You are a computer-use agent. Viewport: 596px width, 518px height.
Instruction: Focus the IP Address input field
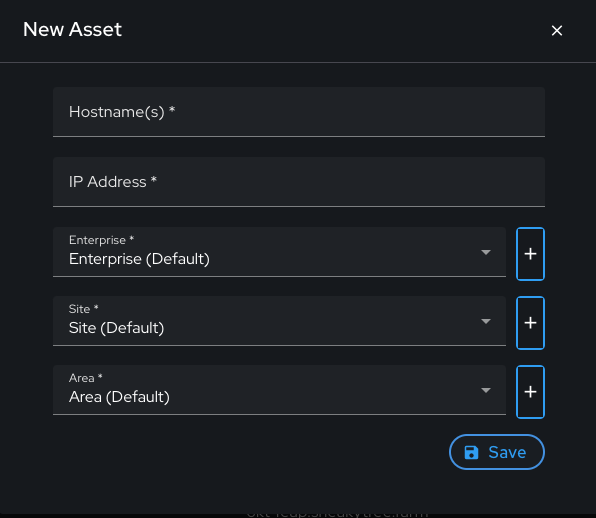click(299, 182)
